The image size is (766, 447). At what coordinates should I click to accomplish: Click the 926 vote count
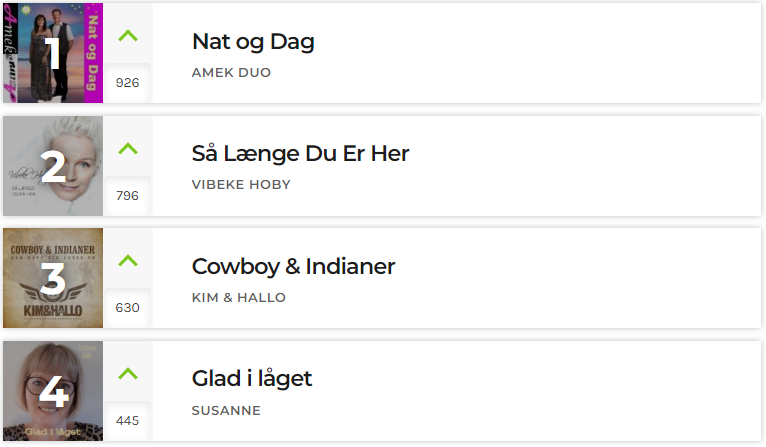tap(128, 83)
